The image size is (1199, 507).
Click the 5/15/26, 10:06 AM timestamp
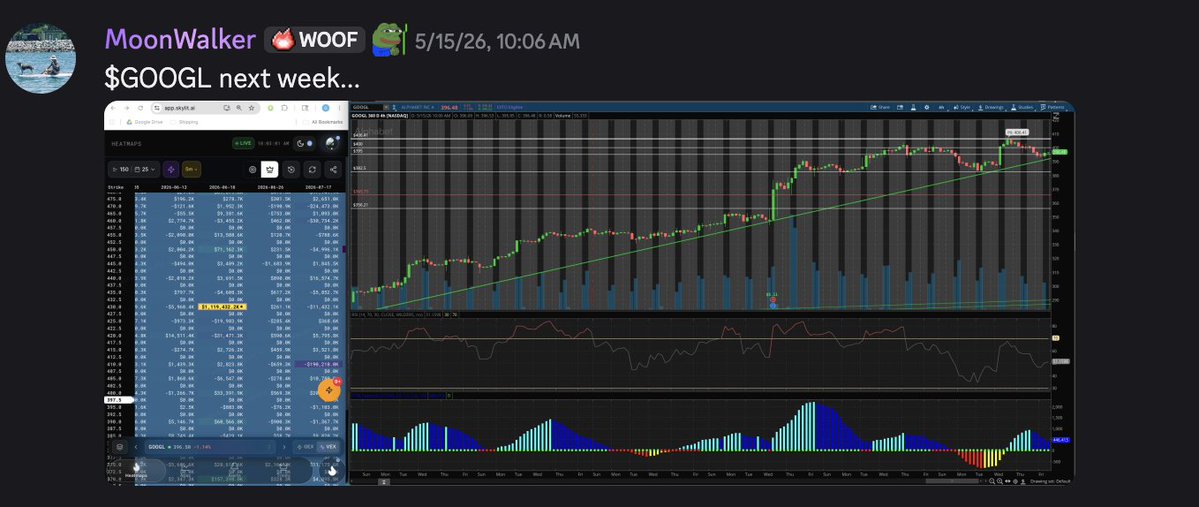pos(497,41)
